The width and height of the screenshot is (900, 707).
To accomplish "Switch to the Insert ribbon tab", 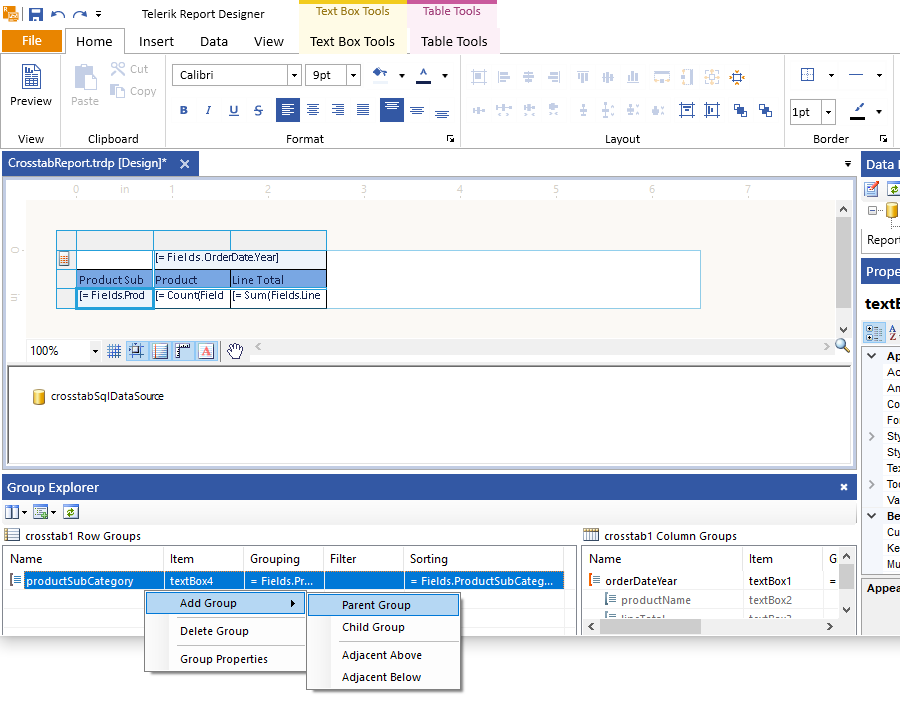I will click(x=156, y=41).
